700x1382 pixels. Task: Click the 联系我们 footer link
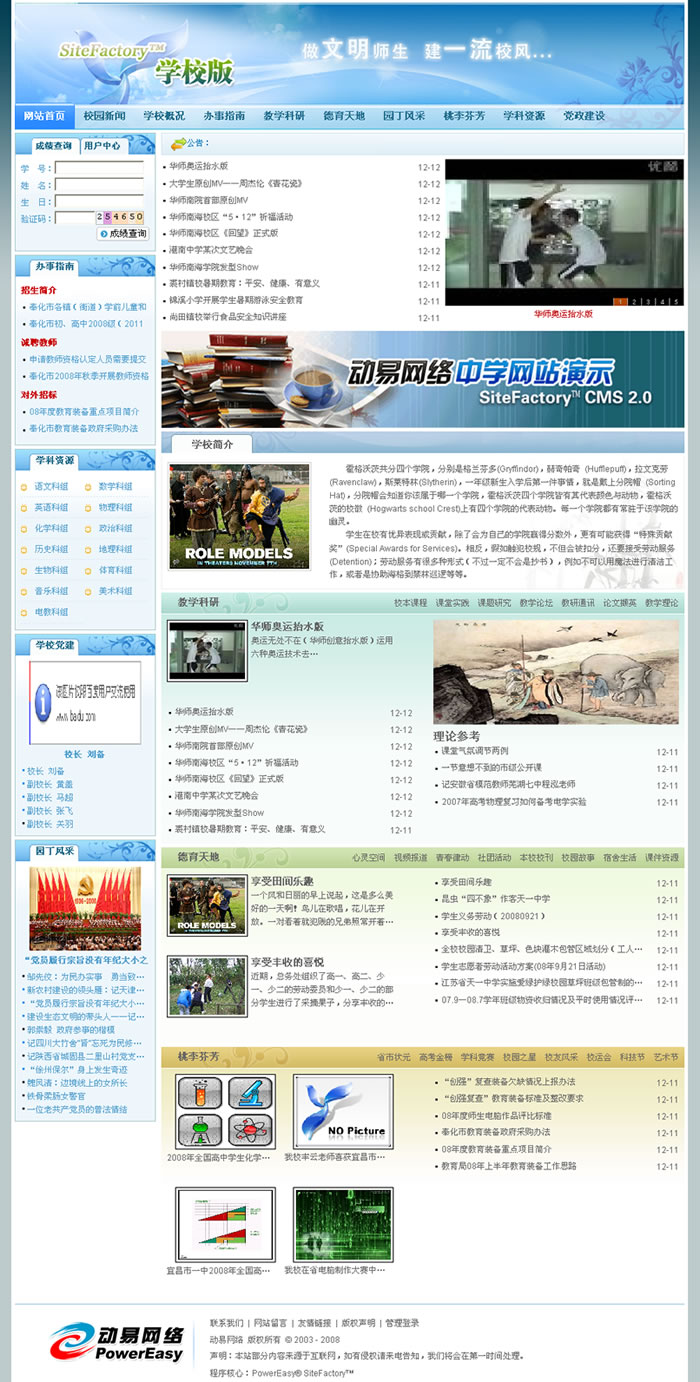[226, 1323]
